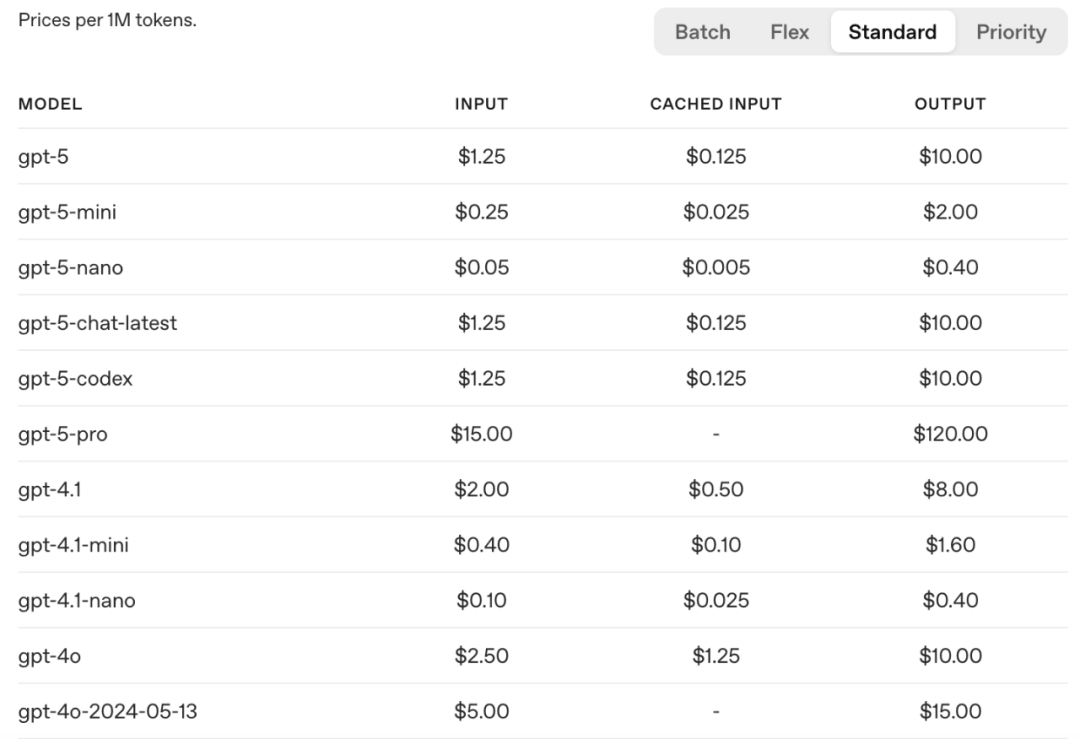Image resolution: width=1080 pixels, height=739 pixels.
Task: Click the $120.00 output price for gpt-5-pro
Action: coord(950,434)
